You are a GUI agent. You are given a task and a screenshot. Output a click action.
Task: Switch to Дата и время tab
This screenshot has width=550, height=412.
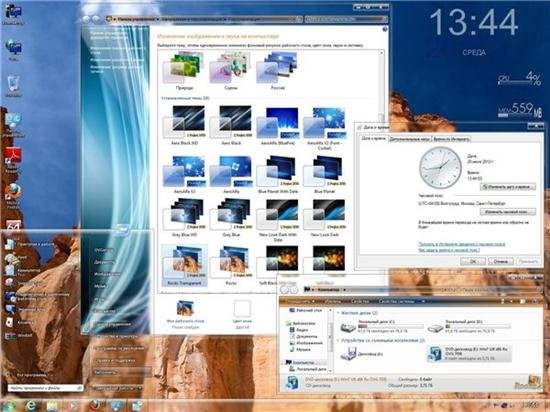click(x=373, y=139)
